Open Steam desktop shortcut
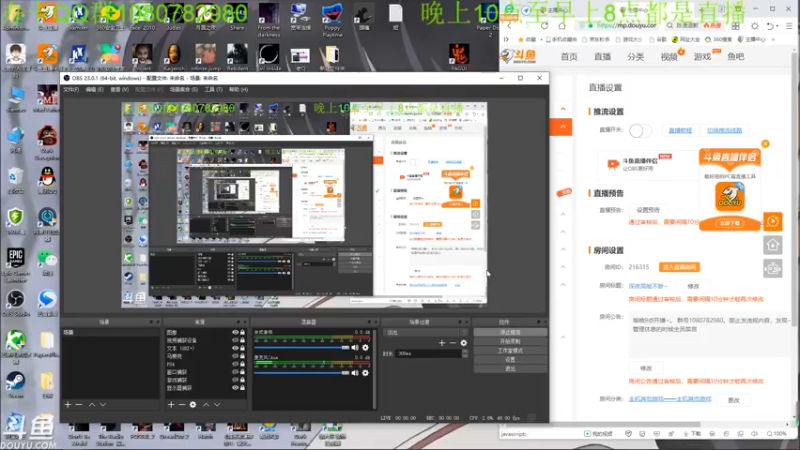The image size is (800, 450). tap(16, 384)
